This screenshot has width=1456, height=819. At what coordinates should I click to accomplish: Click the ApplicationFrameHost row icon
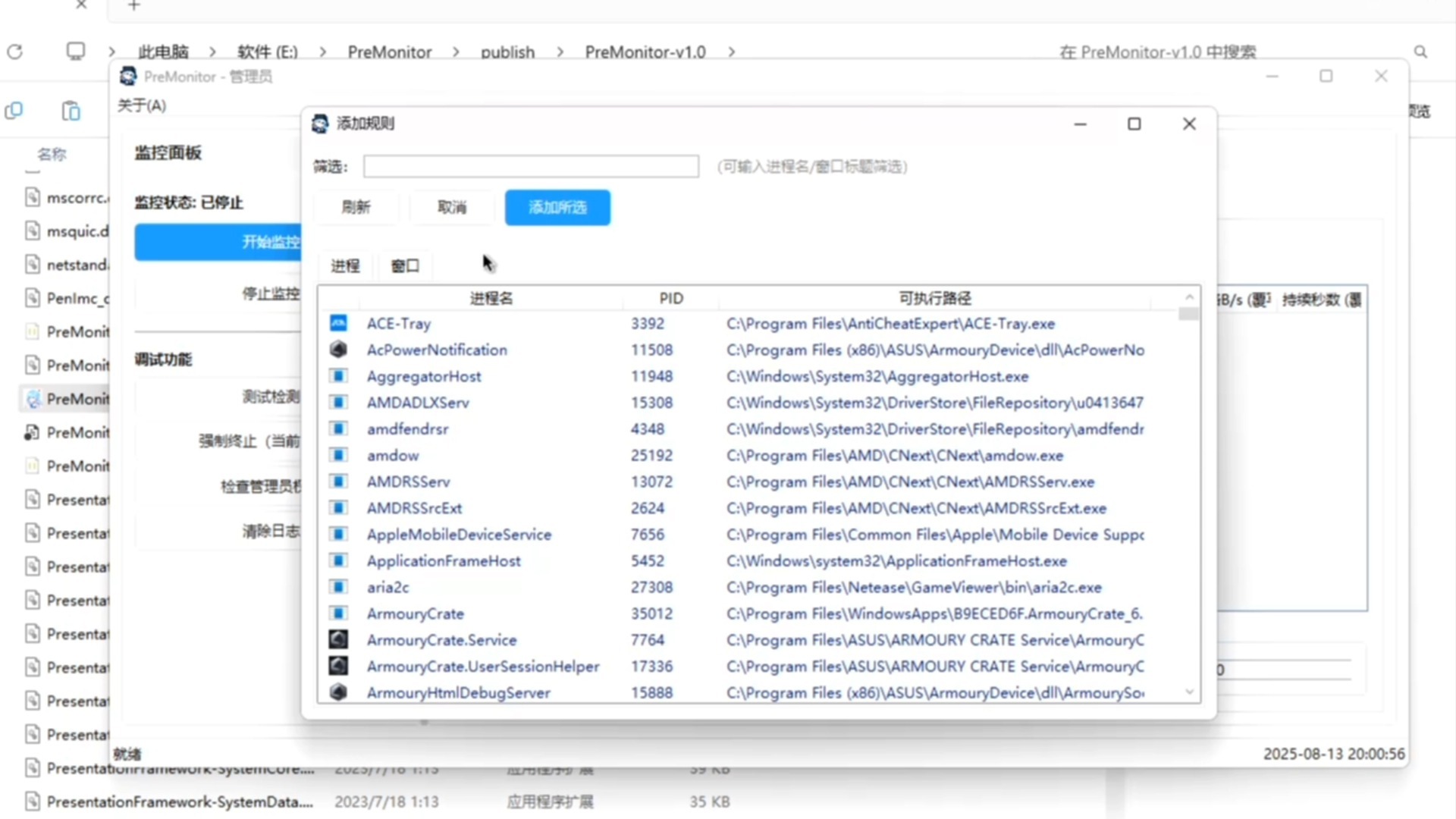point(338,560)
